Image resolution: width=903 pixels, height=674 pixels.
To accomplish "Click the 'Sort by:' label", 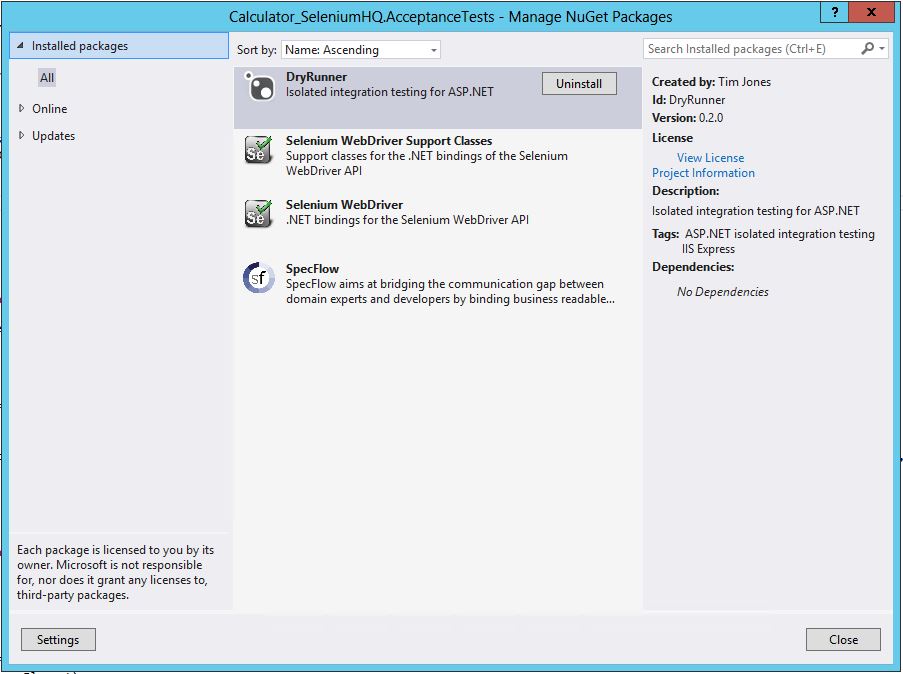I will pyautogui.click(x=256, y=50).
